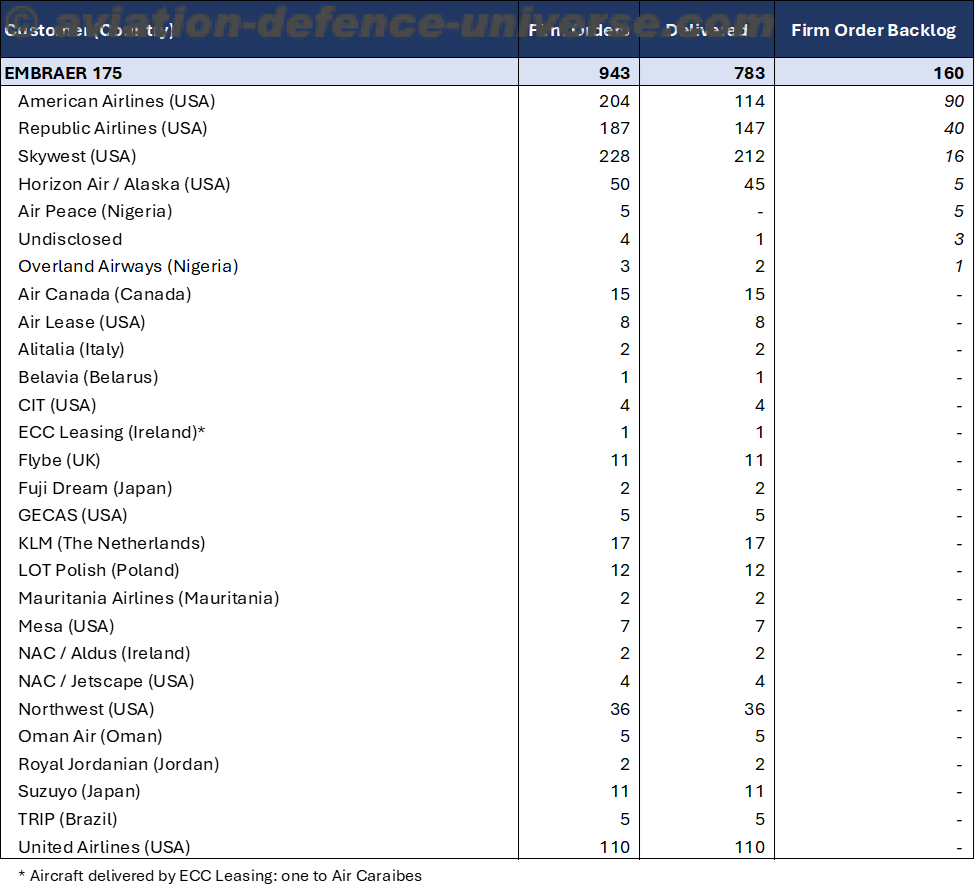Click the total backlog value '160'
This screenshot has height=889, width=975.
point(948,73)
